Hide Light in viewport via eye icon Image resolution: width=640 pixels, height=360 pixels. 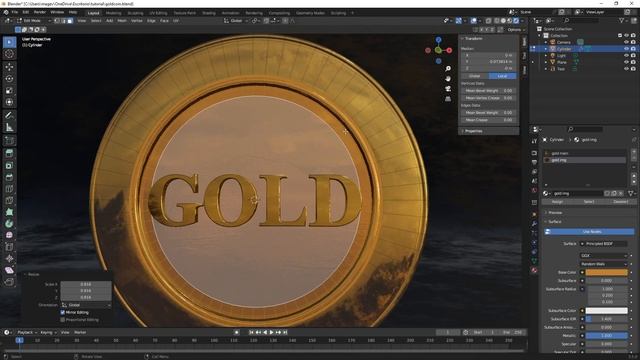(x=627, y=56)
